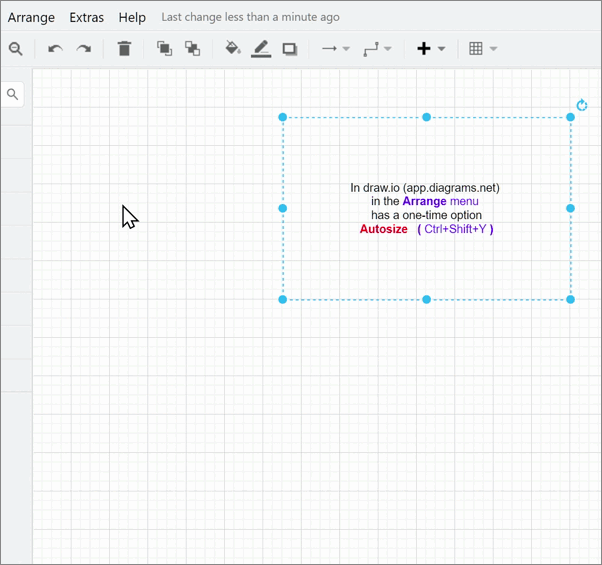Screen dimensions: 602x565
Task: Expand the Table dropdown arrow
Action: 494,49
